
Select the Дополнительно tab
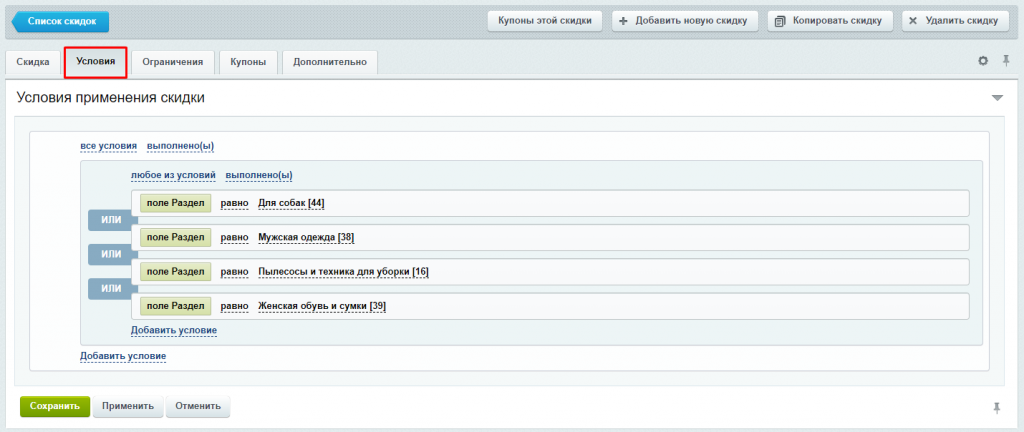(330, 62)
